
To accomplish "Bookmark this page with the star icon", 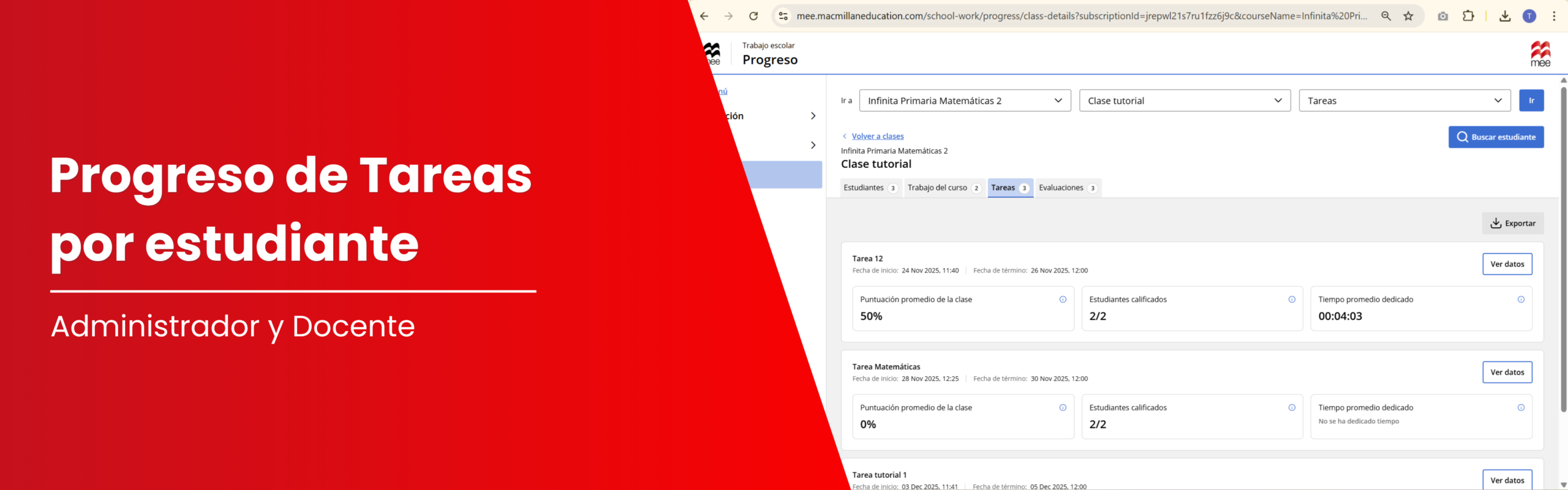I will (1409, 17).
